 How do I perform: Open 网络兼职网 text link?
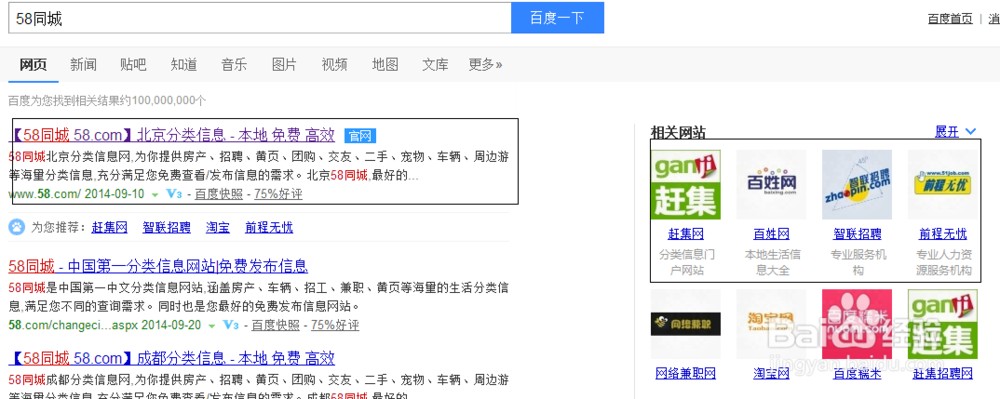(x=686, y=374)
